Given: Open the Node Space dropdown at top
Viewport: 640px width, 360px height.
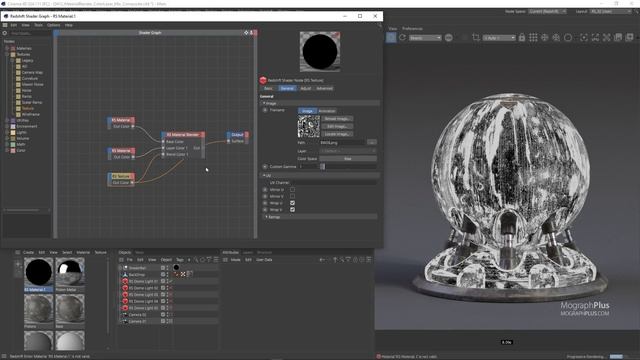Looking at the screenshot, I should tap(548, 11).
